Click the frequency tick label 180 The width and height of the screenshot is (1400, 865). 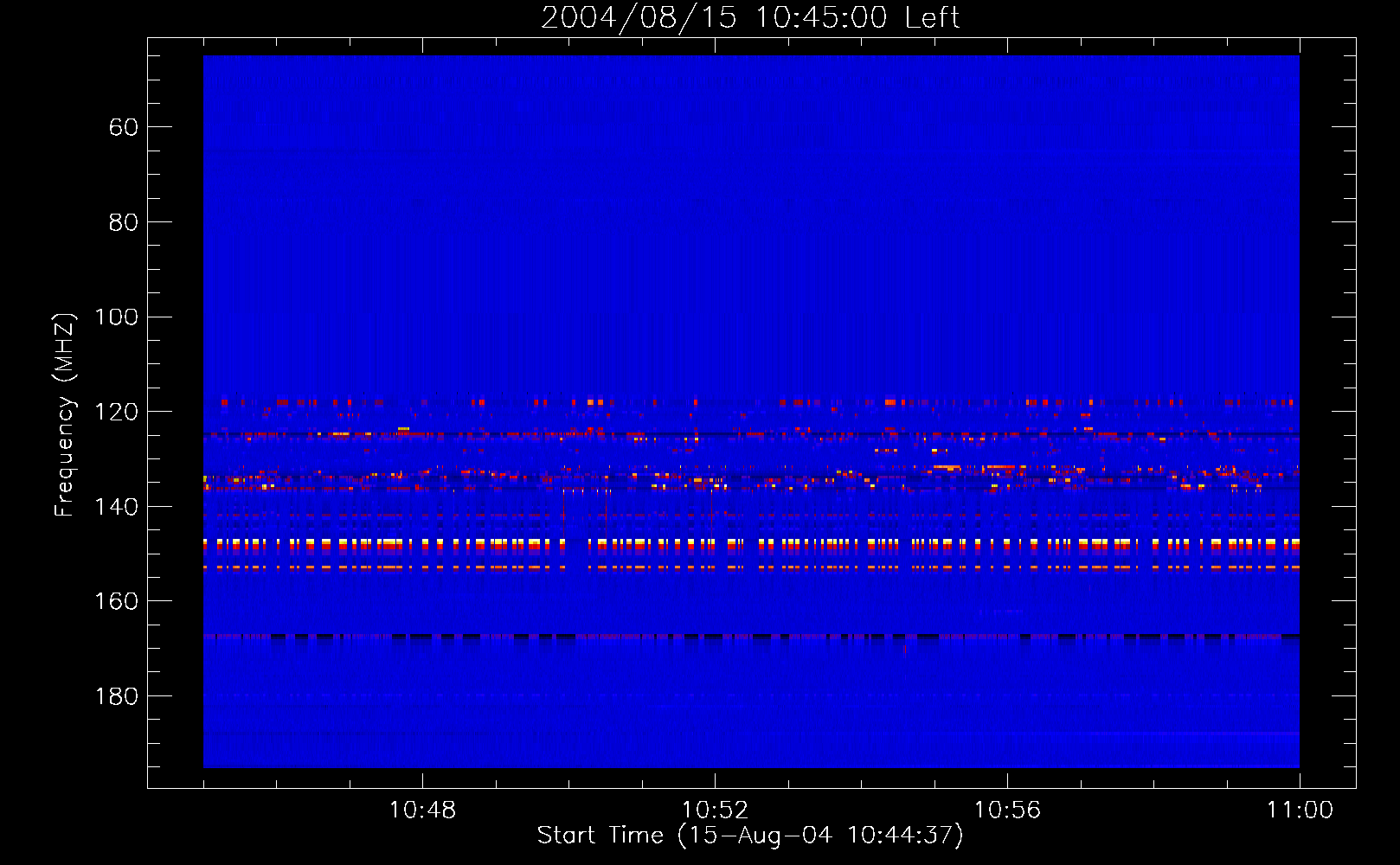117,696
